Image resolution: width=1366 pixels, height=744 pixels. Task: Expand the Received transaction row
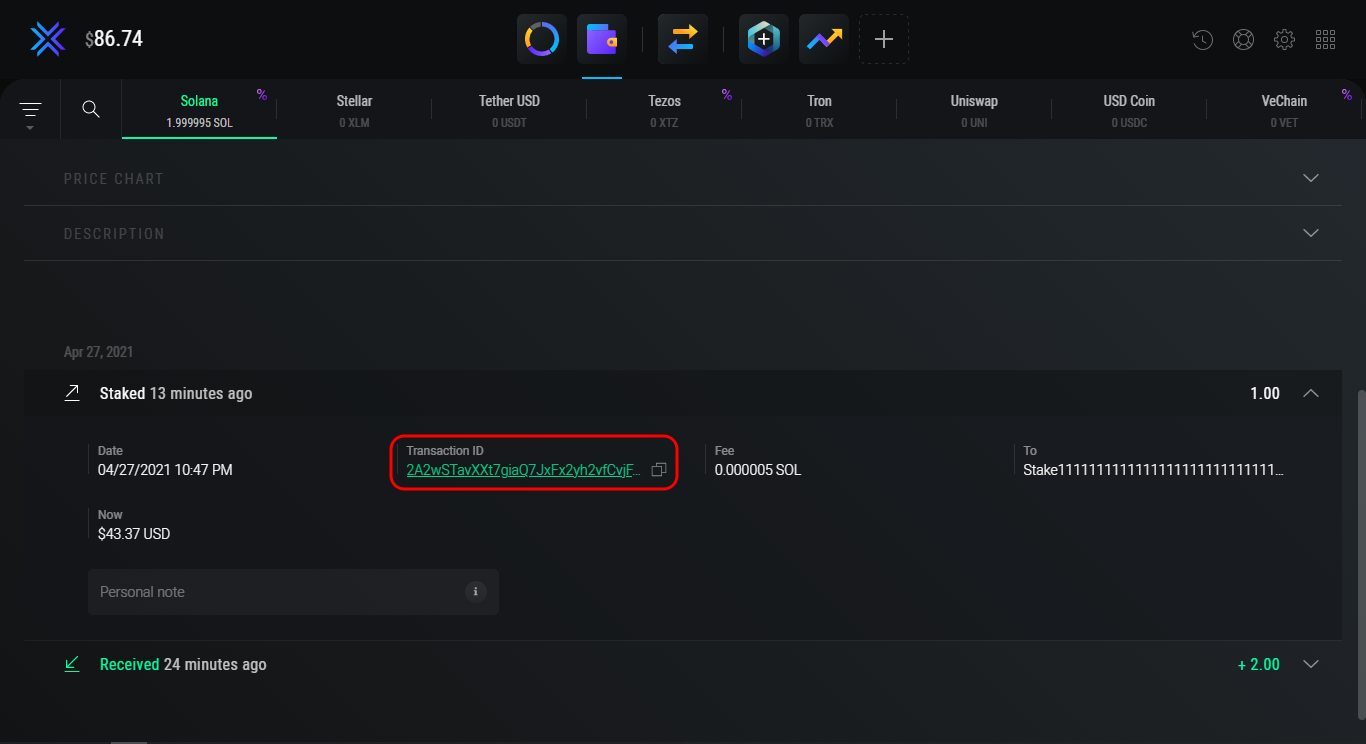click(x=1311, y=664)
